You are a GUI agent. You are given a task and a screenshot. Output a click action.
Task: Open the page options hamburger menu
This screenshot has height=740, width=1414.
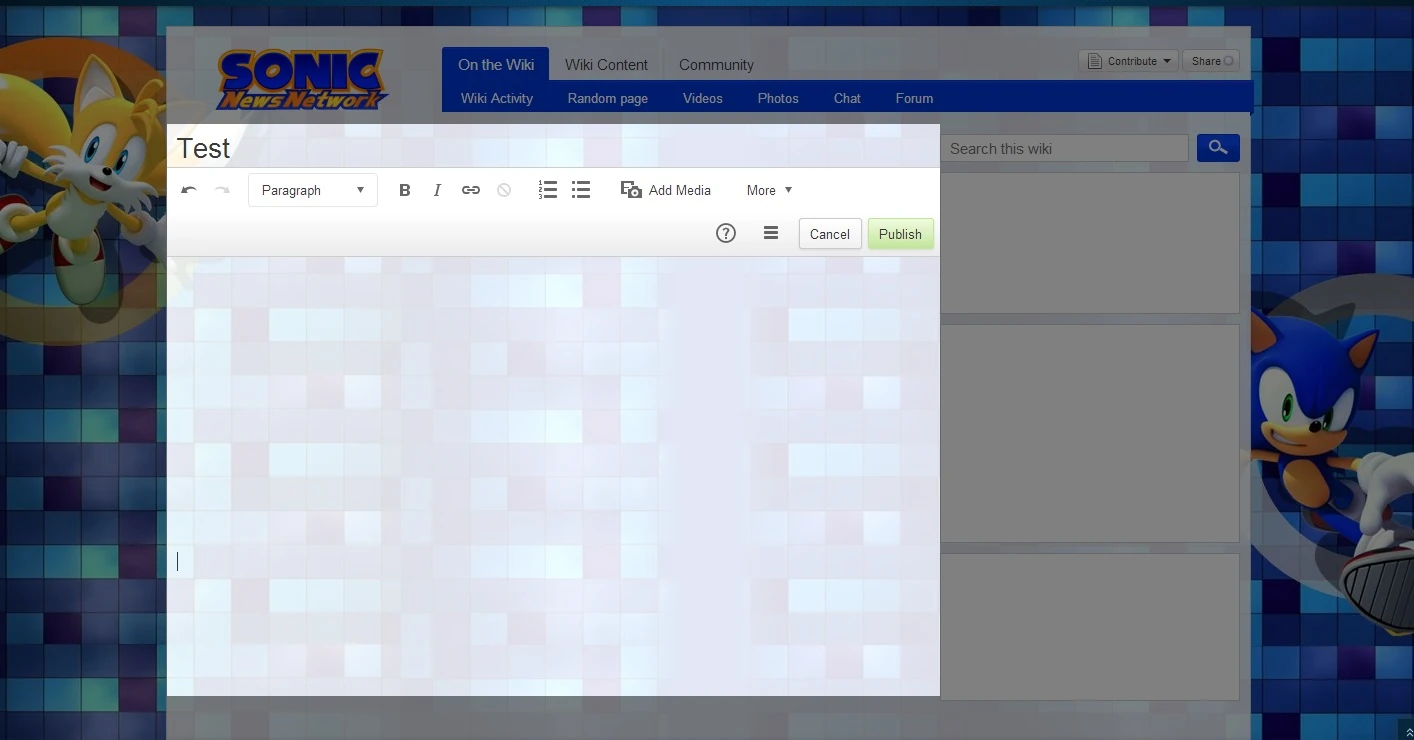771,233
